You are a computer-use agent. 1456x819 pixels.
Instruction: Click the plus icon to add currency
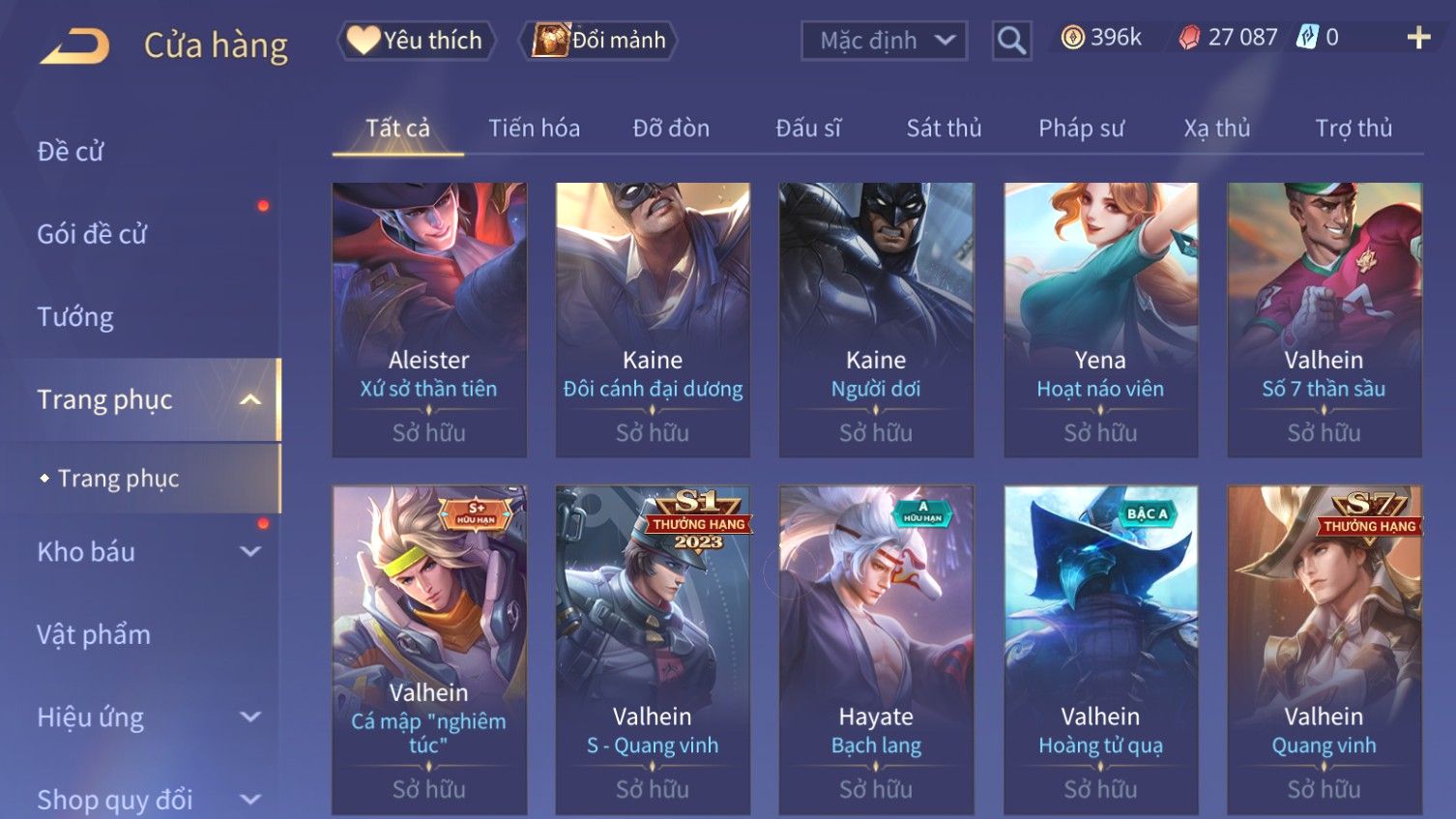[1418, 38]
